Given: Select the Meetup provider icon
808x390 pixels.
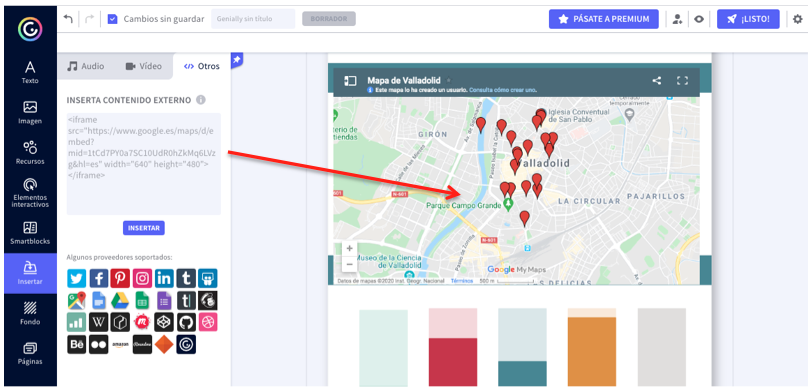Looking at the screenshot, I should pos(142,322).
